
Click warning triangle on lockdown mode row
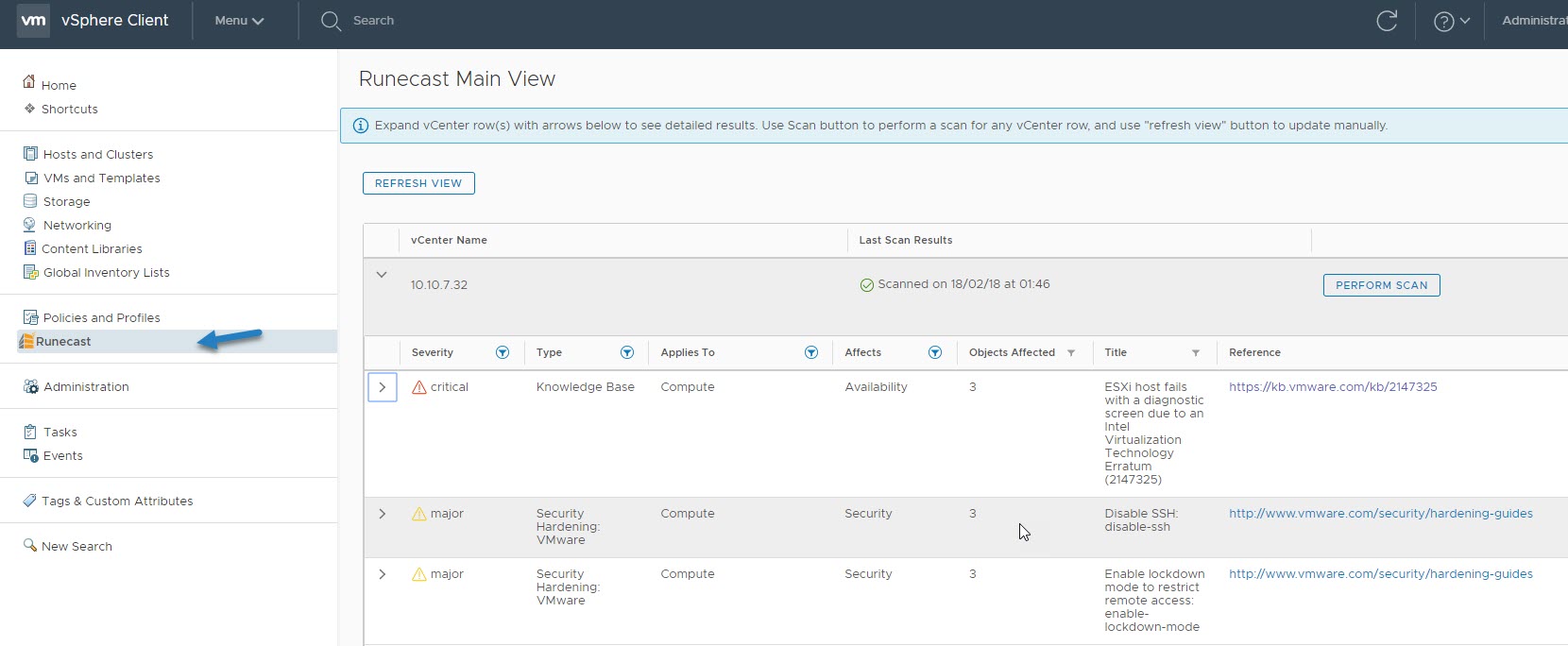(x=419, y=574)
